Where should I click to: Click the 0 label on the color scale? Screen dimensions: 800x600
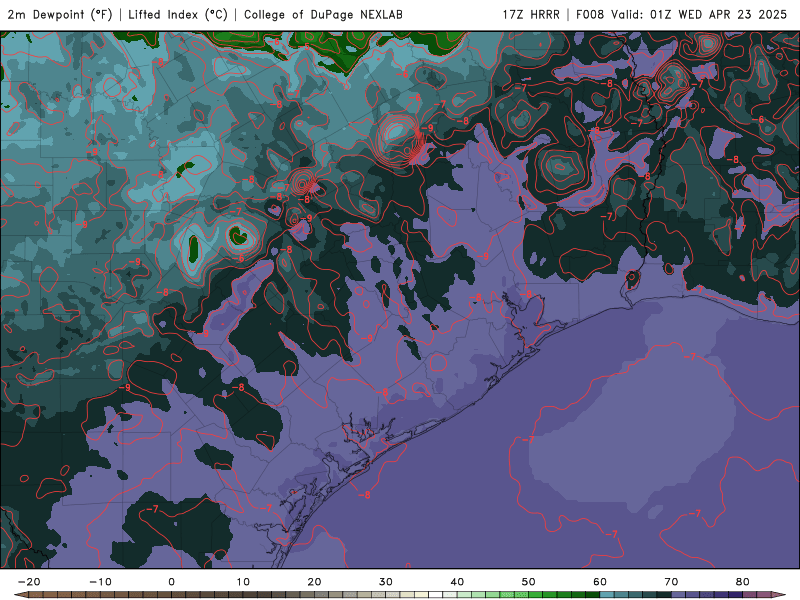[x=171, y=582]
